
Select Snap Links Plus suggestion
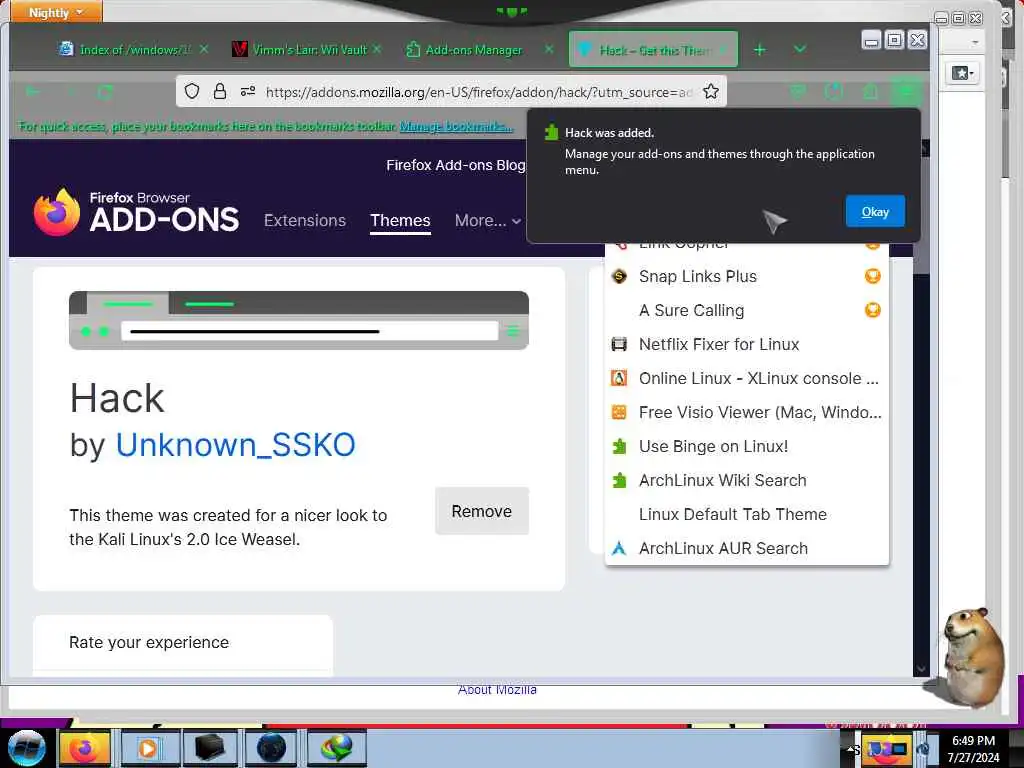tap(746, 276)
